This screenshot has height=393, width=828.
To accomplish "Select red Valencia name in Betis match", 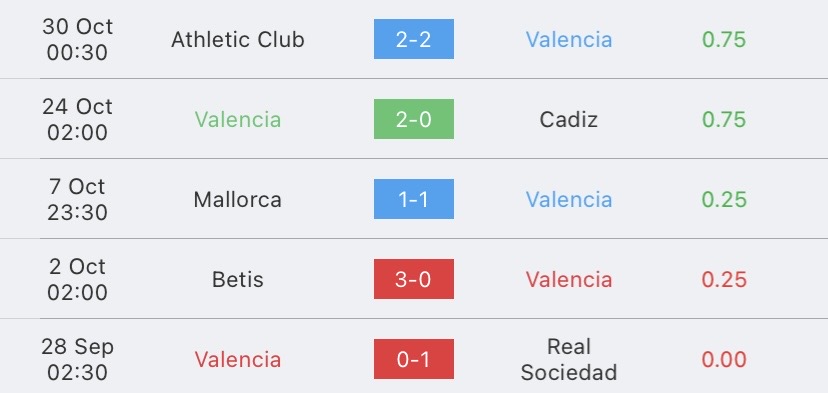I will click(x=569, y=279).
